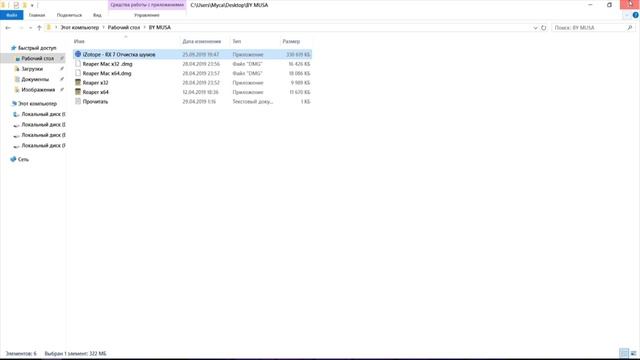Go up one folder level arrow
This screenshot has height=360, width=640.
click(x=39, y=28)
